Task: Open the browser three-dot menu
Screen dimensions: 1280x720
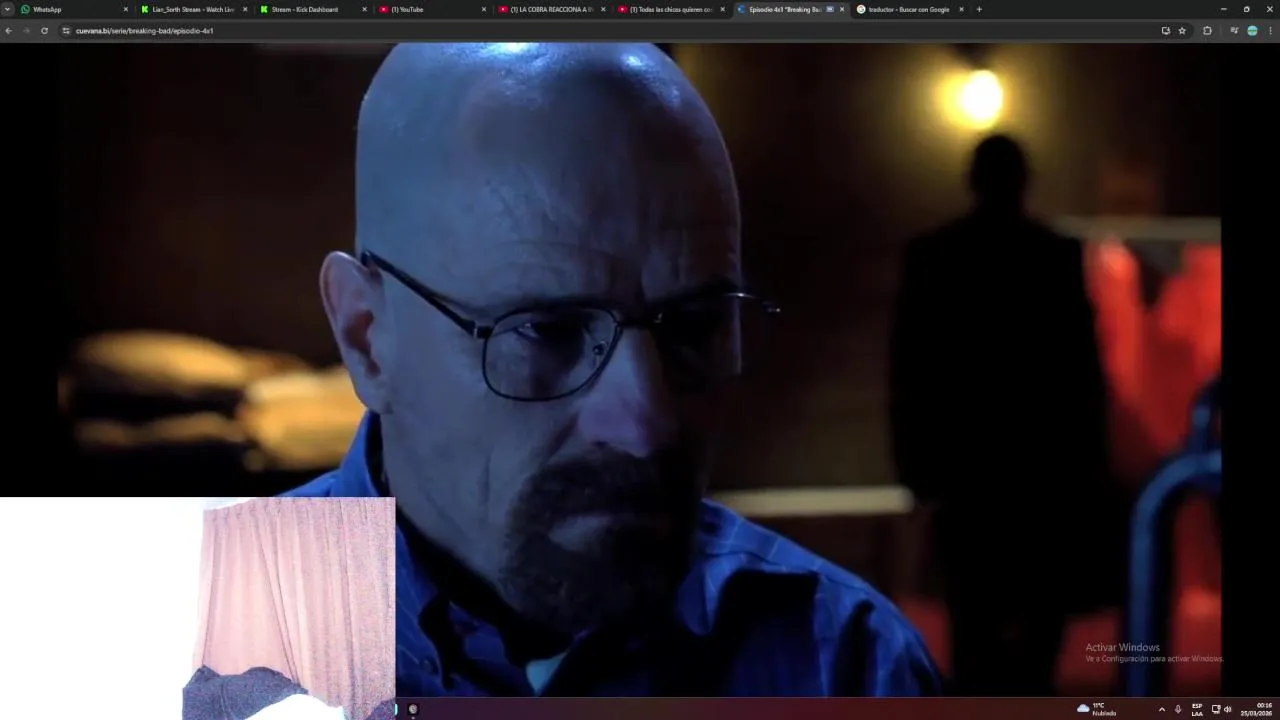Action: [x=1270, y=30]
